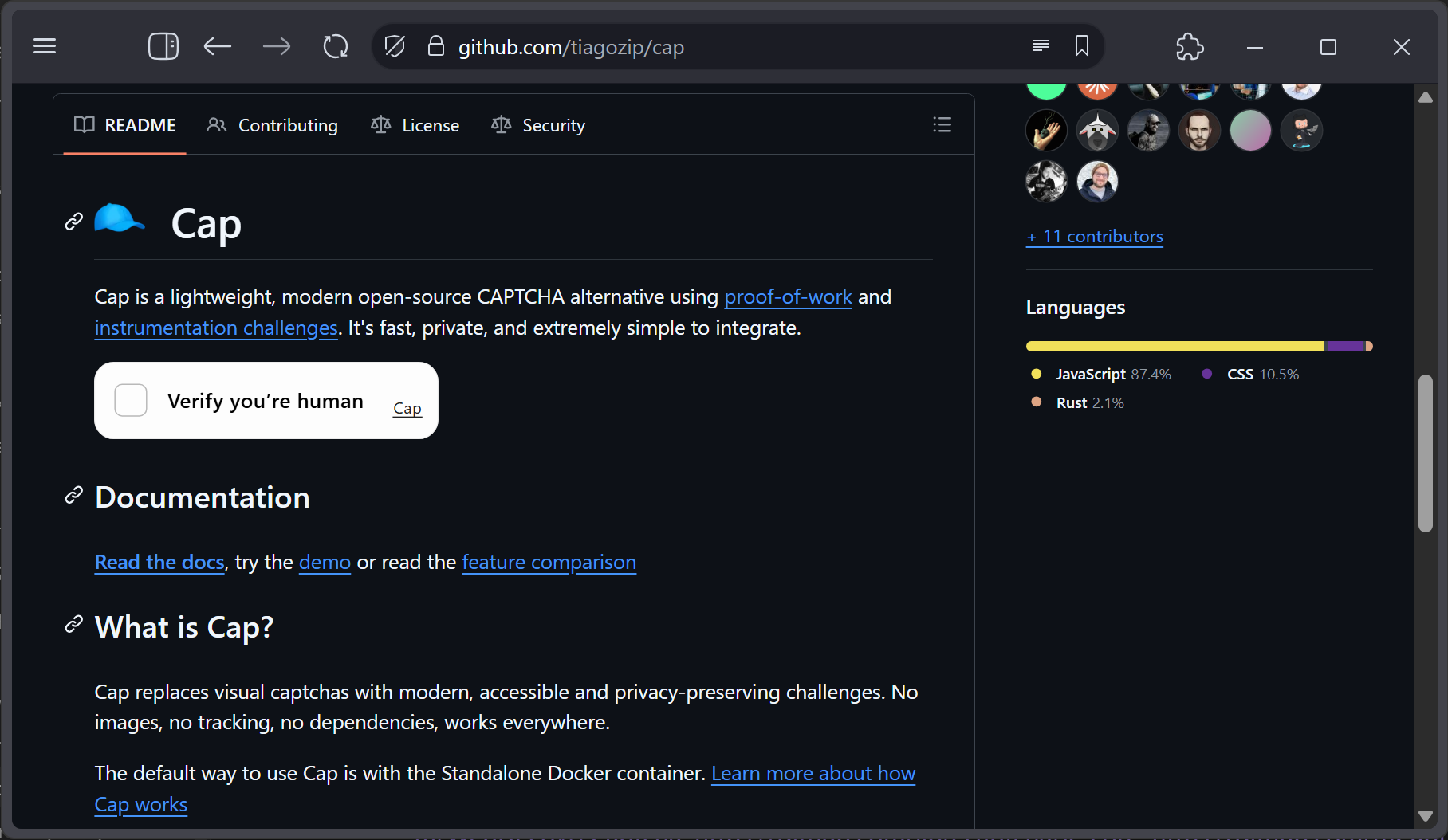Open the pink-green gradient contributor avatar
1448x840 pixels.
coord(1250,131)
